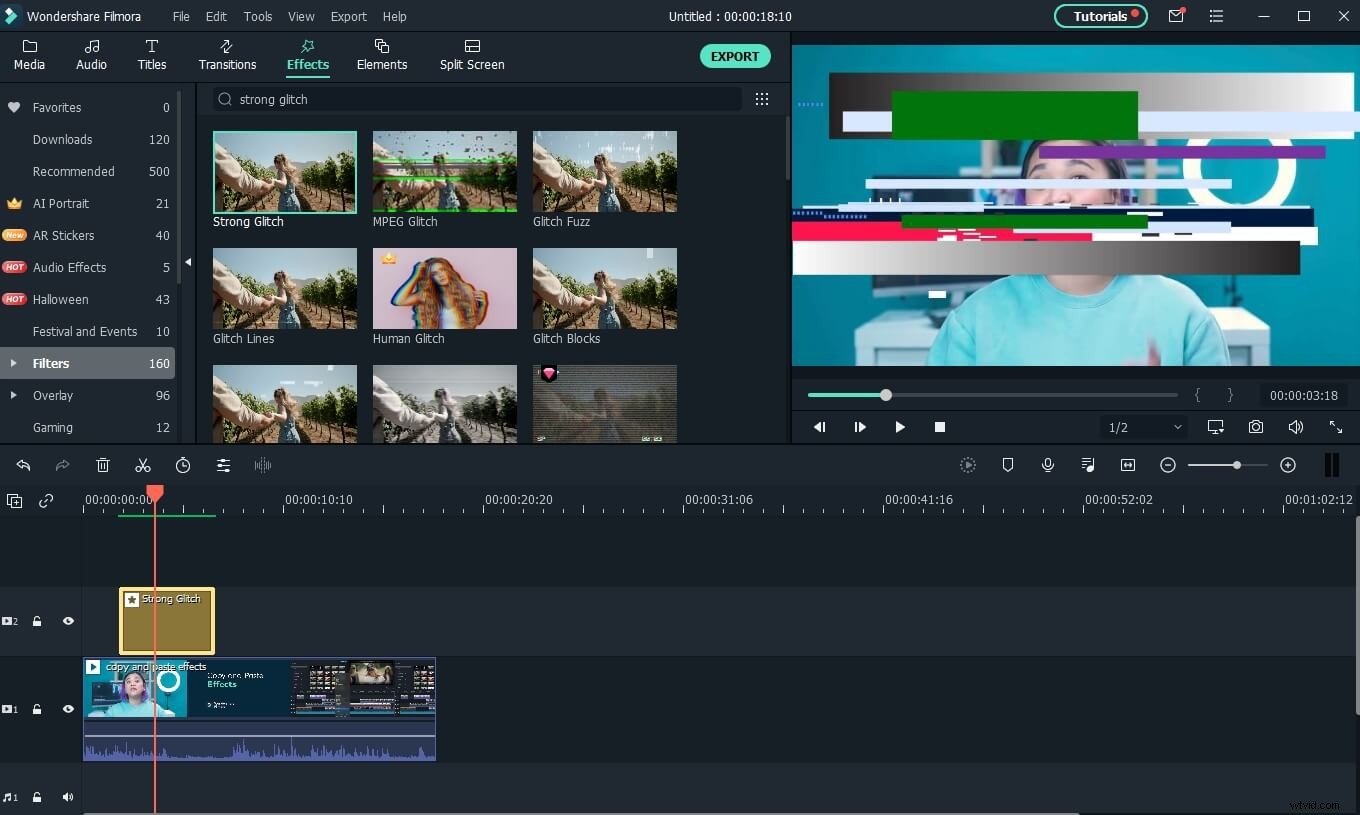Screen dimensions: 1360x815
Task: Select the Scissors split tool in the timeline toolbar
Action: 143,465
